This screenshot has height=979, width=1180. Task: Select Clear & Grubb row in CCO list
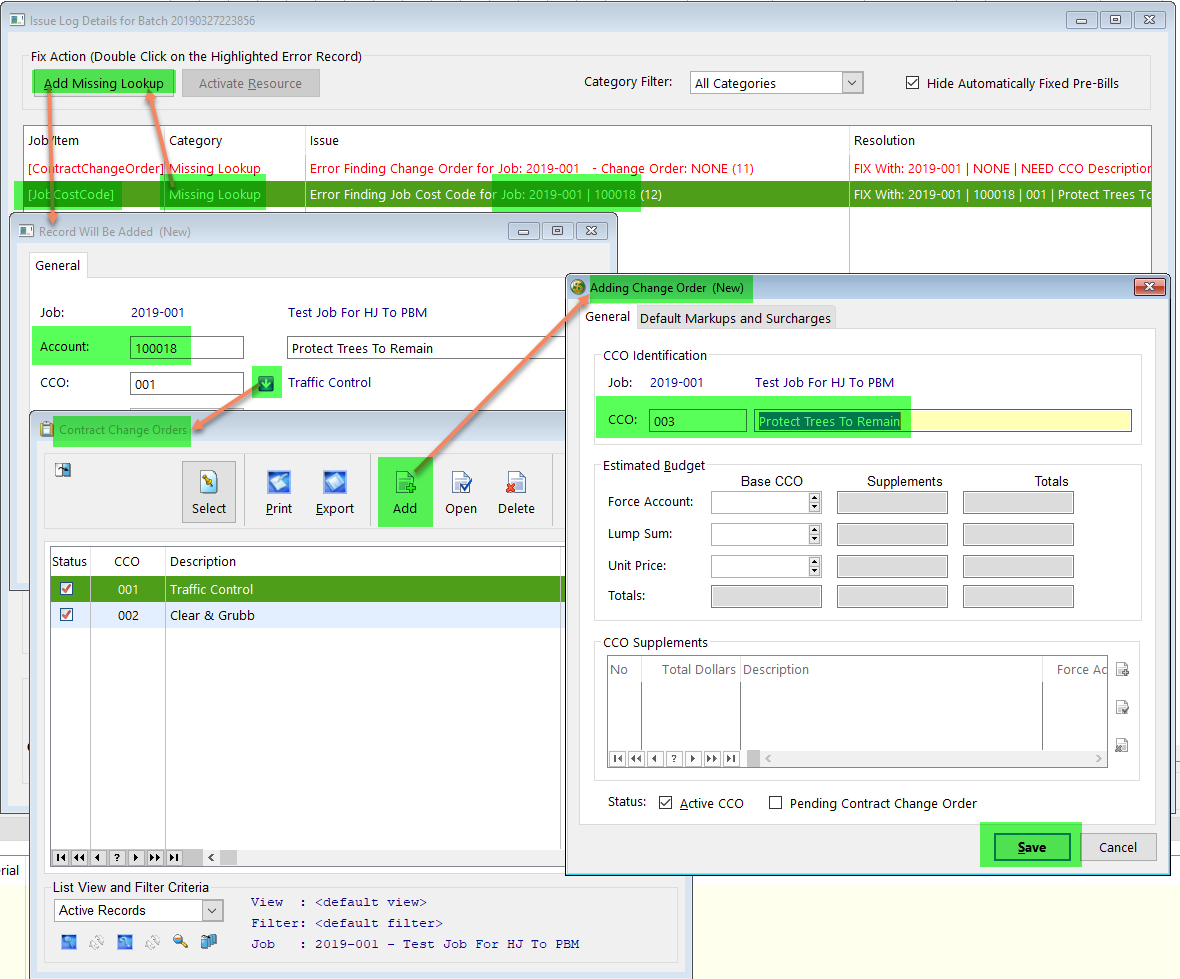pos(306,615)
